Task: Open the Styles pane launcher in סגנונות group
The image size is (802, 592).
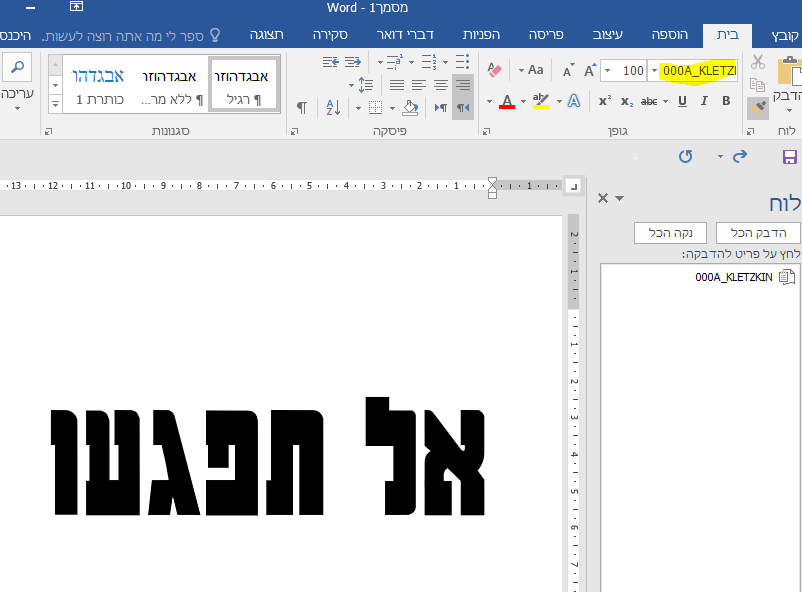Action: [x=48, y=131]
